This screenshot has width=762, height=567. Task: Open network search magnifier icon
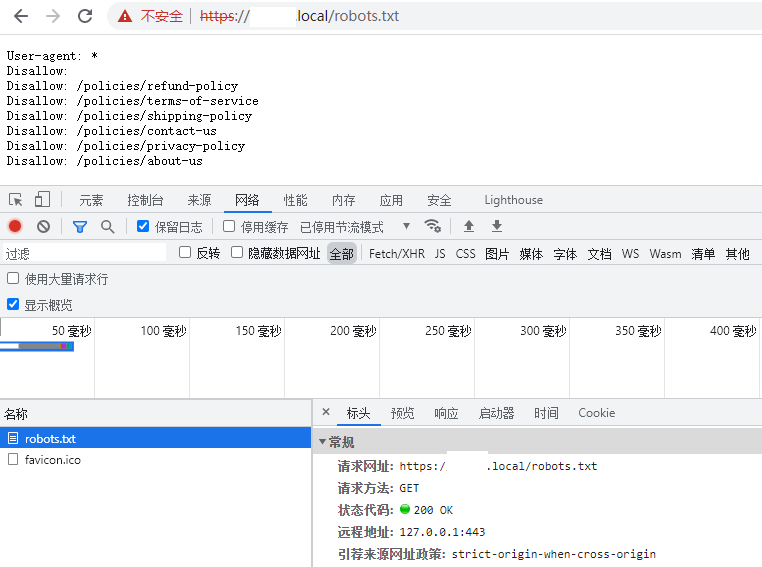point(108,227)
